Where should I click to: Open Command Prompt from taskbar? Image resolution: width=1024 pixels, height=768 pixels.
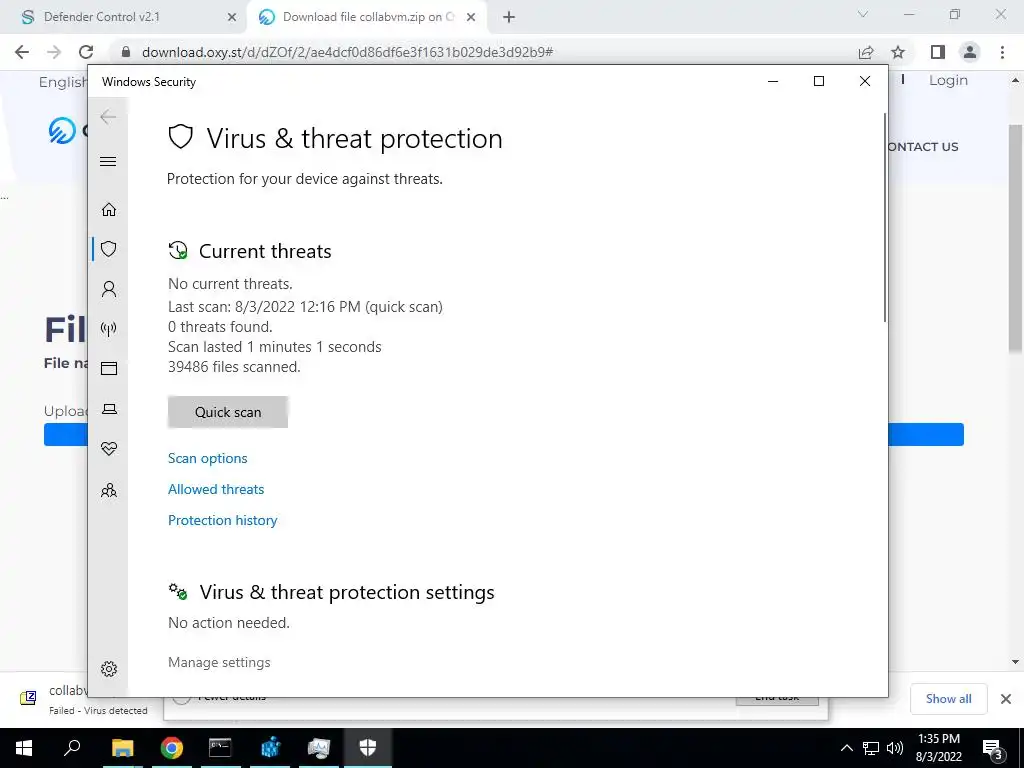tap(220, 748)
